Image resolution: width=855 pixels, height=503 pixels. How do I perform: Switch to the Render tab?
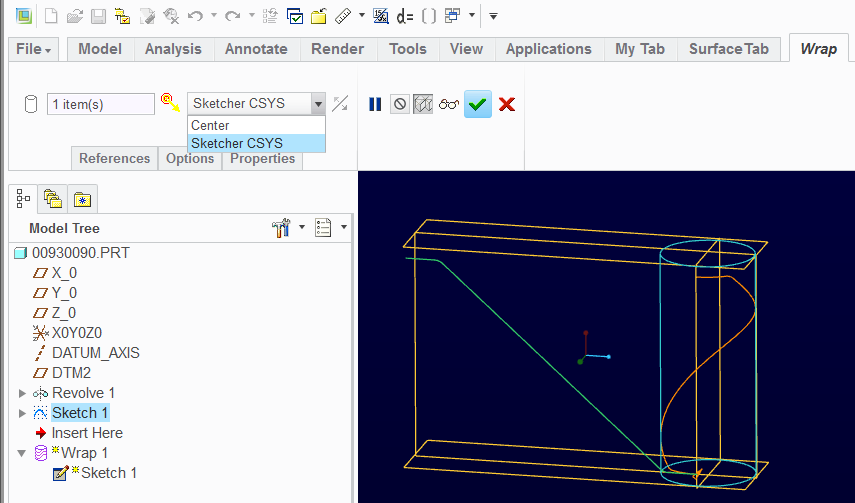[x=338, y=49]
